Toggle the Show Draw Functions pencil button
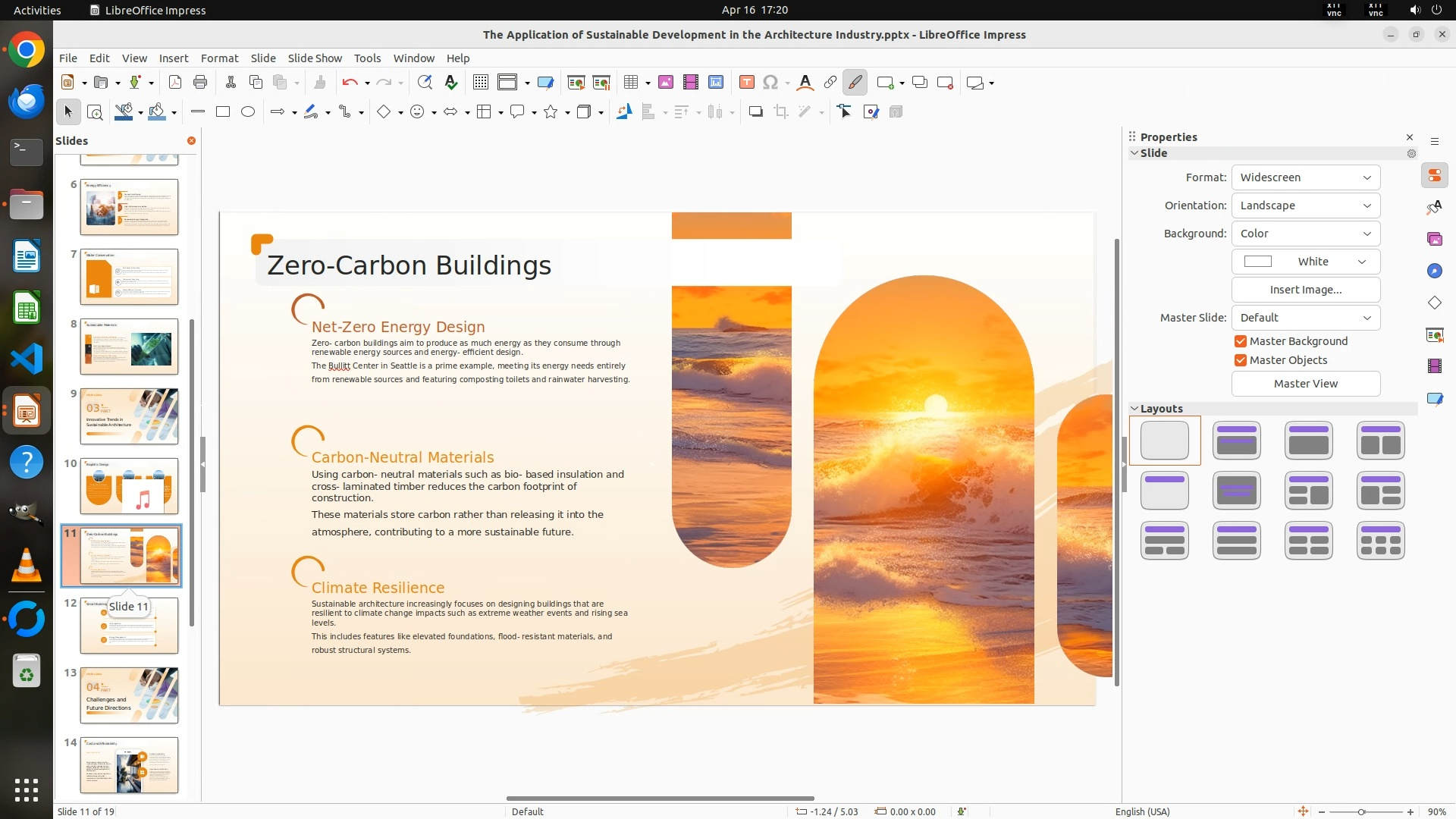This screenshot has height=819, width=1456. (855, 83)
